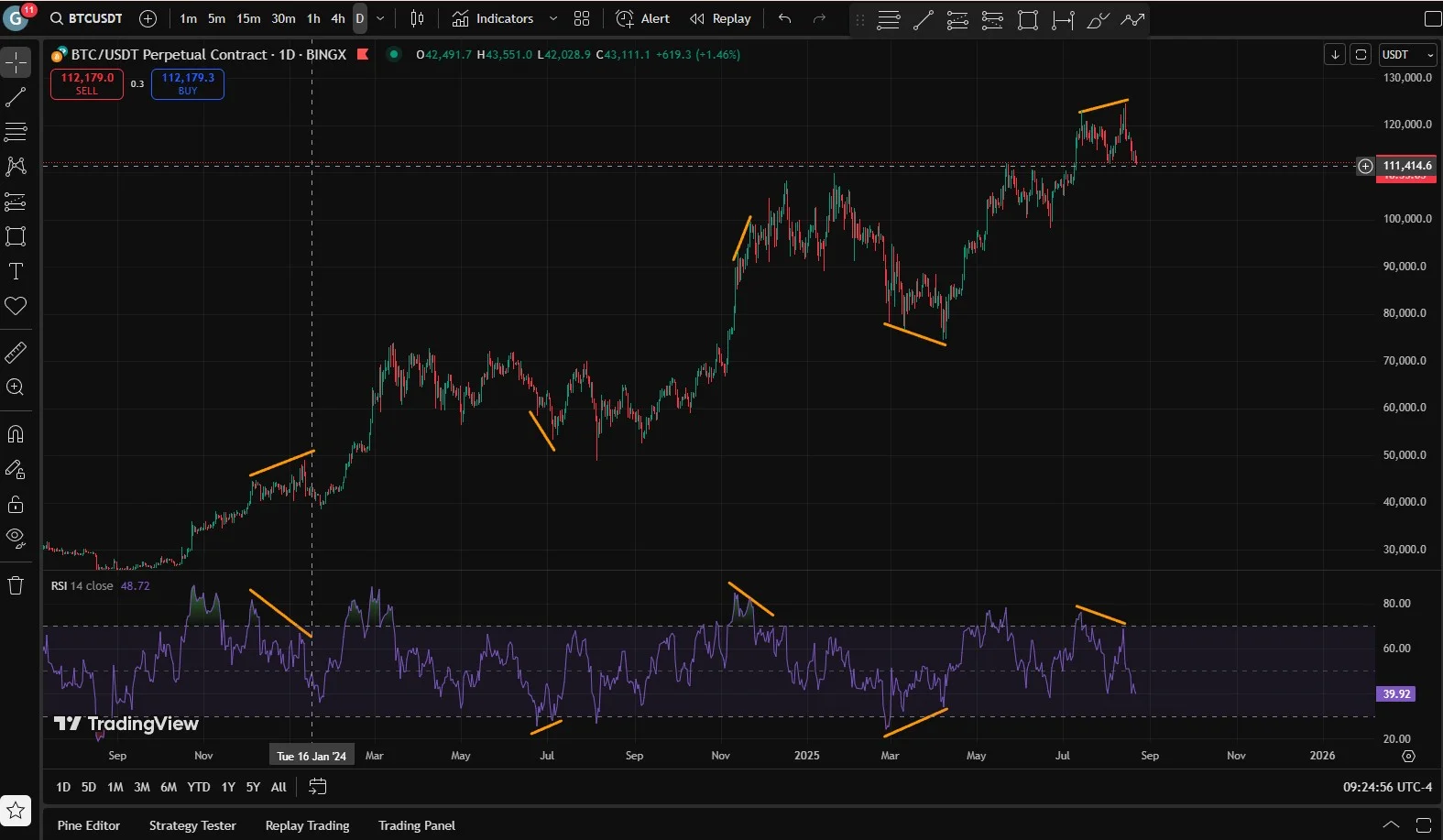The height and width of the screenshot is (840, 1443).
Task: Toggle stay-in-drawing-mode pencil lock
Action: pos(16,470)
